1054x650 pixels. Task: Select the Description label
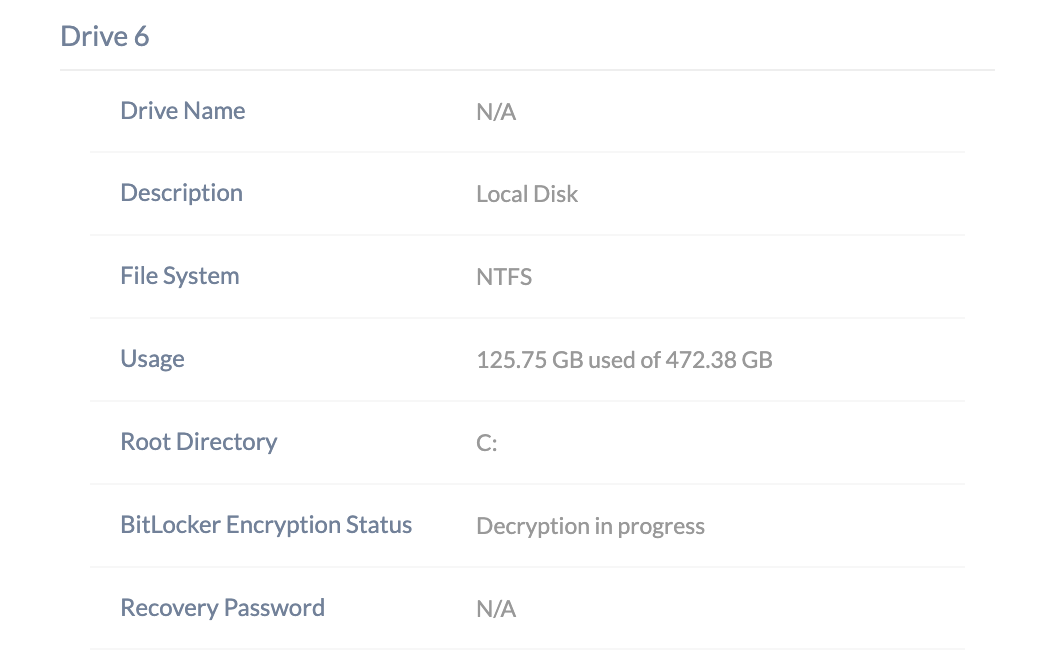point(181,193)
